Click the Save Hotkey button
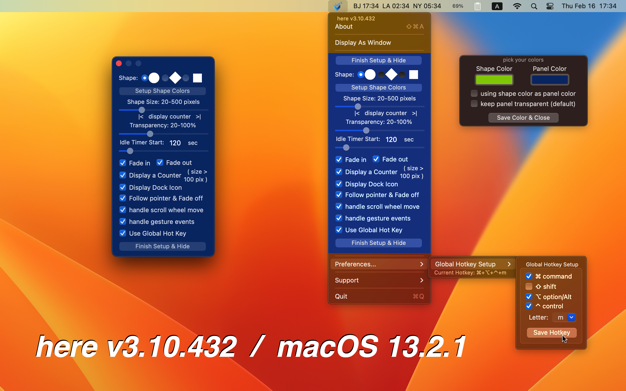This screenshot has width=626, height=391. pos(551,333)
